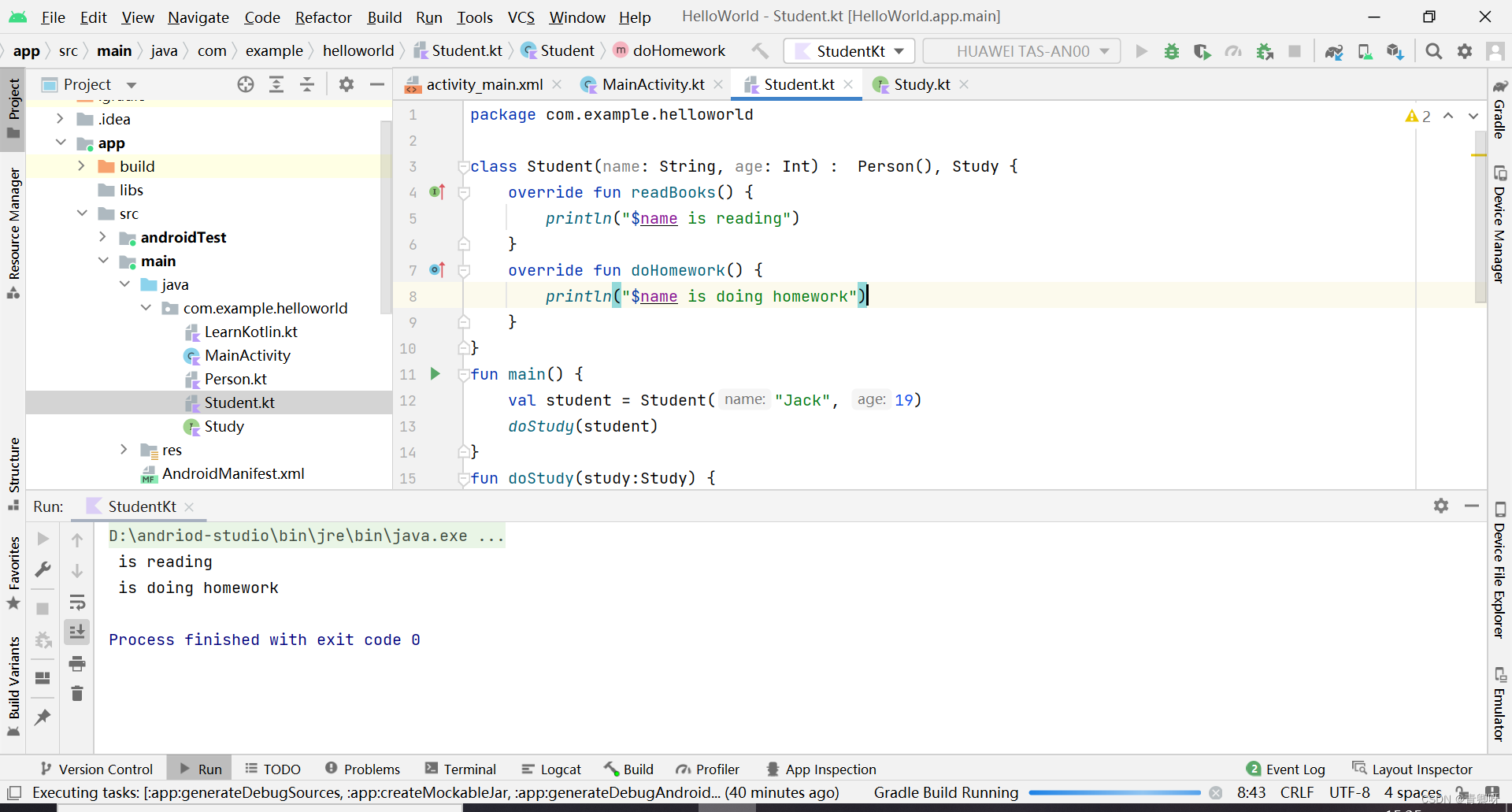Image resolution: width=1512 pixels, height=812 pixels.
Task: Open the Device Manager toolbar icon
Action: tap(1365, 51)
